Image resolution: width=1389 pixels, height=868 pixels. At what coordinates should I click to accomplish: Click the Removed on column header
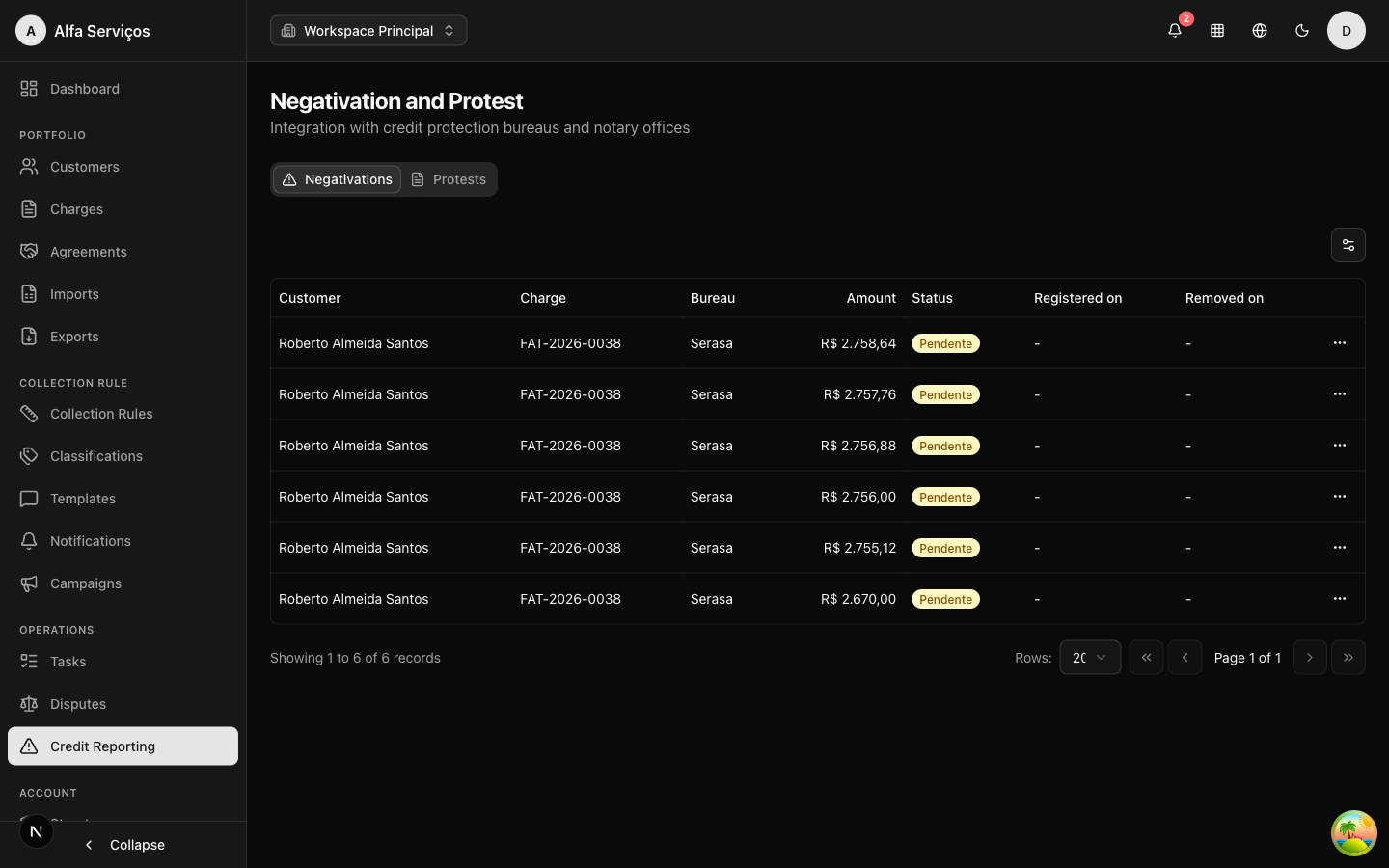(1224, 298)
